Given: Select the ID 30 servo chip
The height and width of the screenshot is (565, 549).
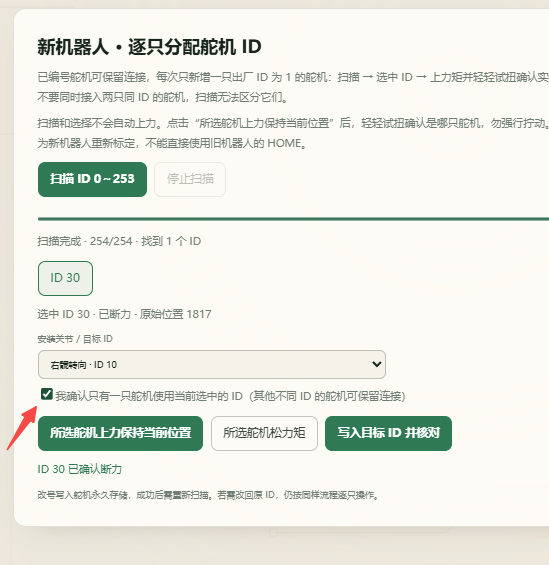Looking at the screenshot, I should pyautogui.click(x=65, y=278).
